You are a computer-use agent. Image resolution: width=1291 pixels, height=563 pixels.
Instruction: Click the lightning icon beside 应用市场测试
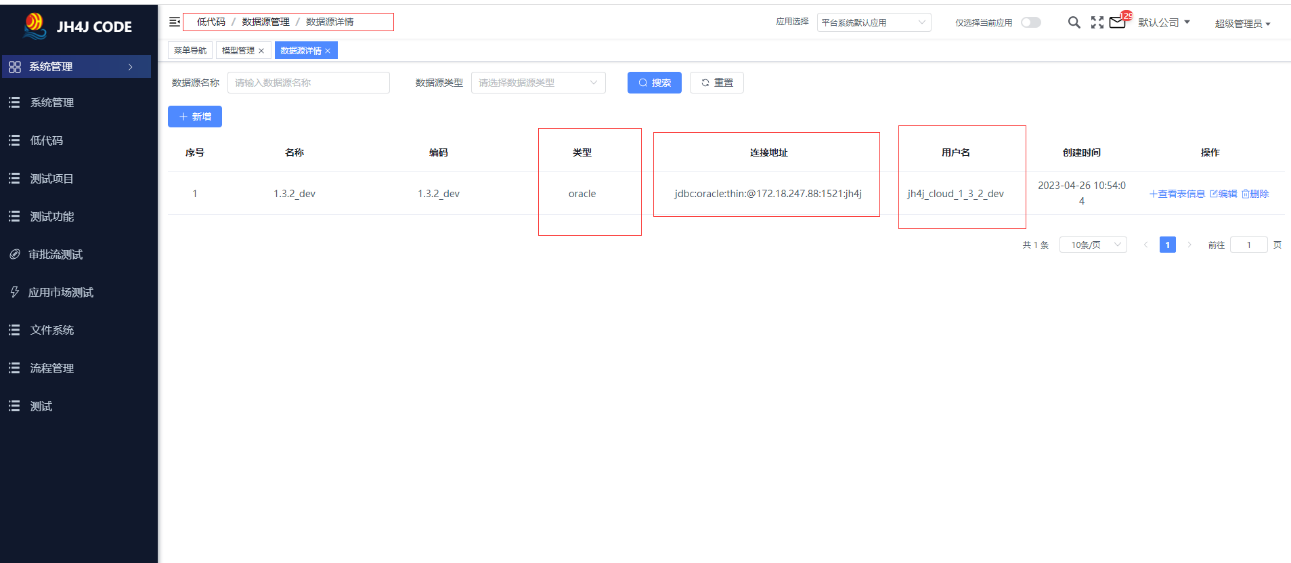15,292
